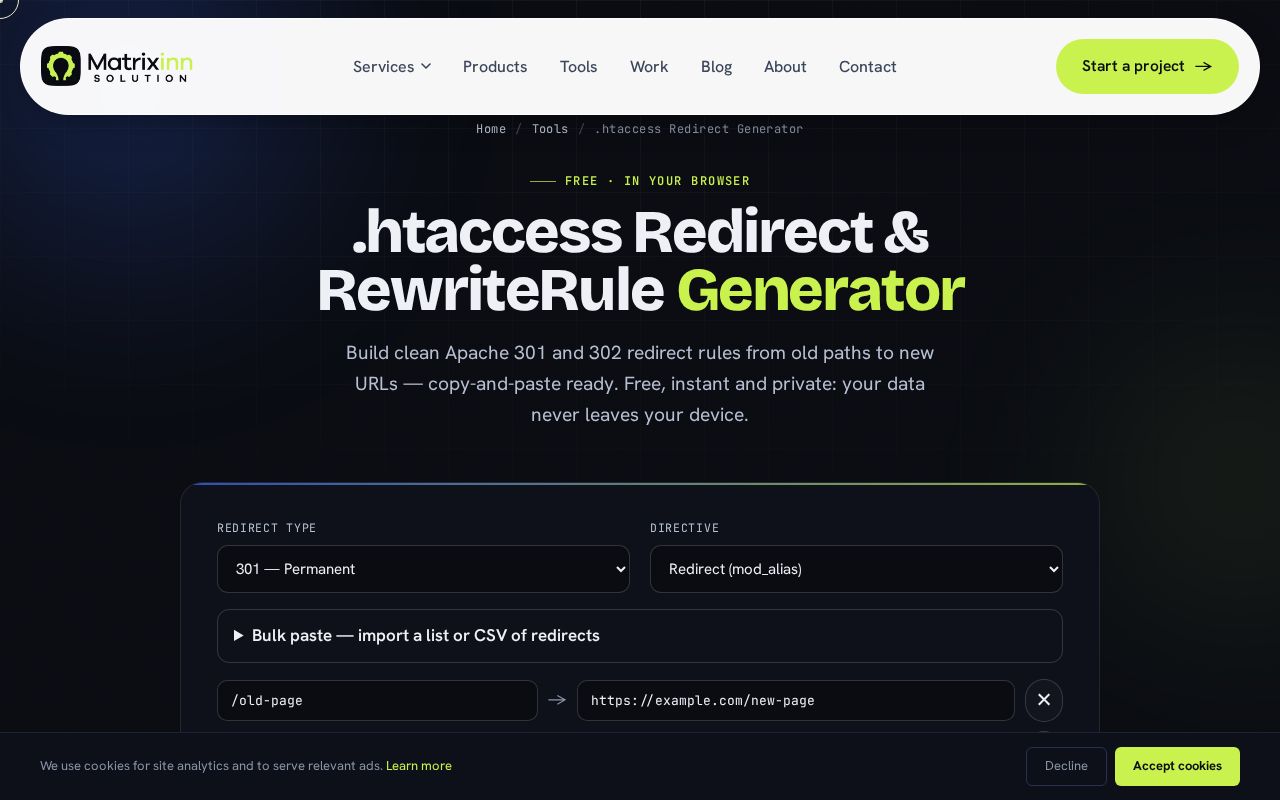This screenshot has width=1280, height=800.
Task: Accept cookies
Action: 1177,766
